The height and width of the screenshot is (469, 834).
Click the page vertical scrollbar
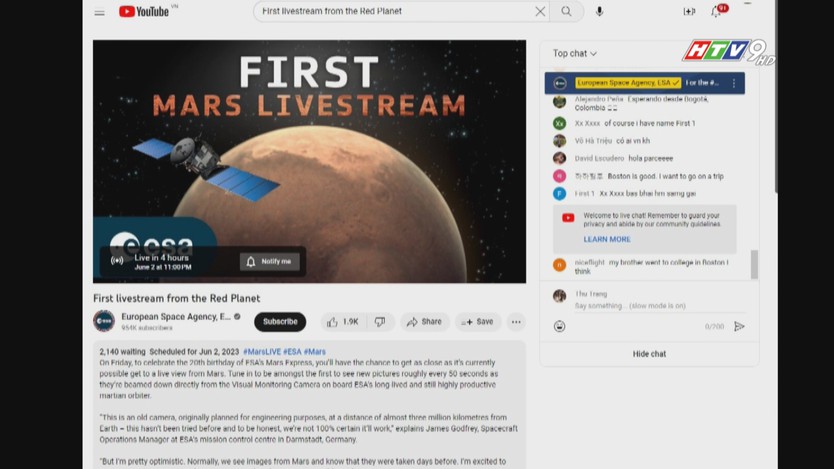tap(777, 96)
